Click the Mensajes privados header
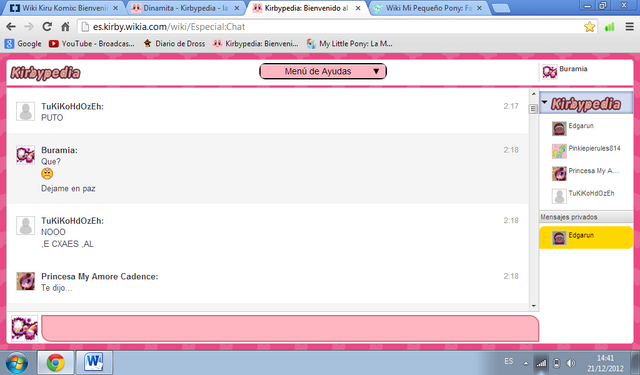The image size is (640, 375). coord(586,217)
